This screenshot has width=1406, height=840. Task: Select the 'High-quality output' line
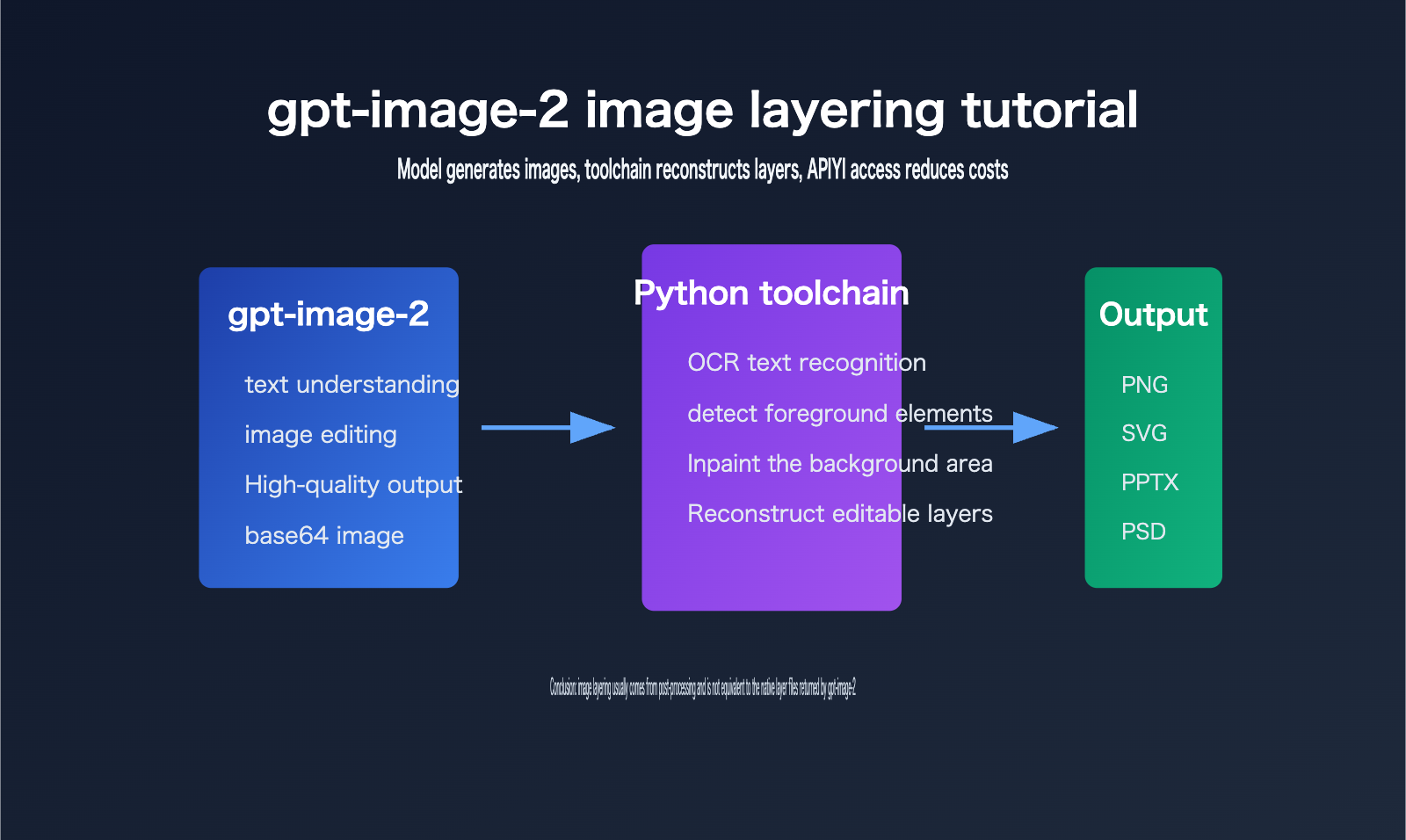coord(353,485)
